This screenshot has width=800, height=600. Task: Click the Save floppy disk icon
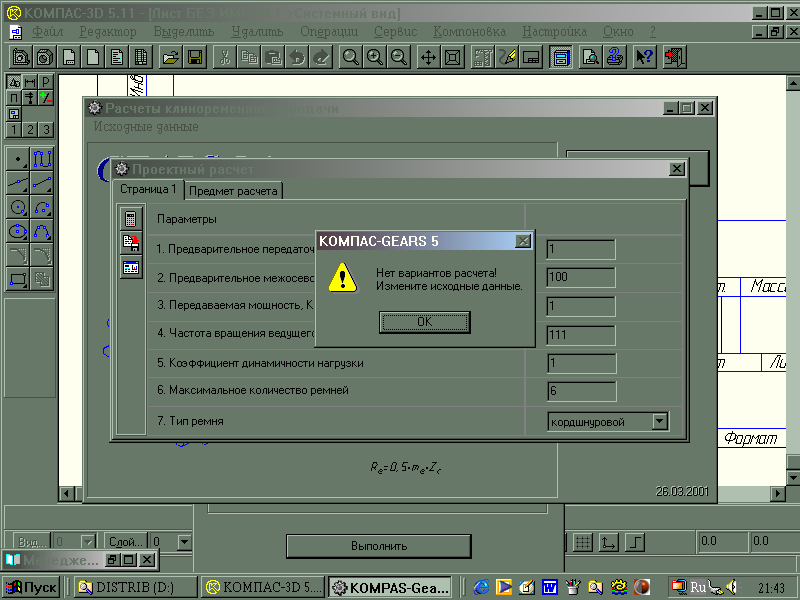[195, 57]
